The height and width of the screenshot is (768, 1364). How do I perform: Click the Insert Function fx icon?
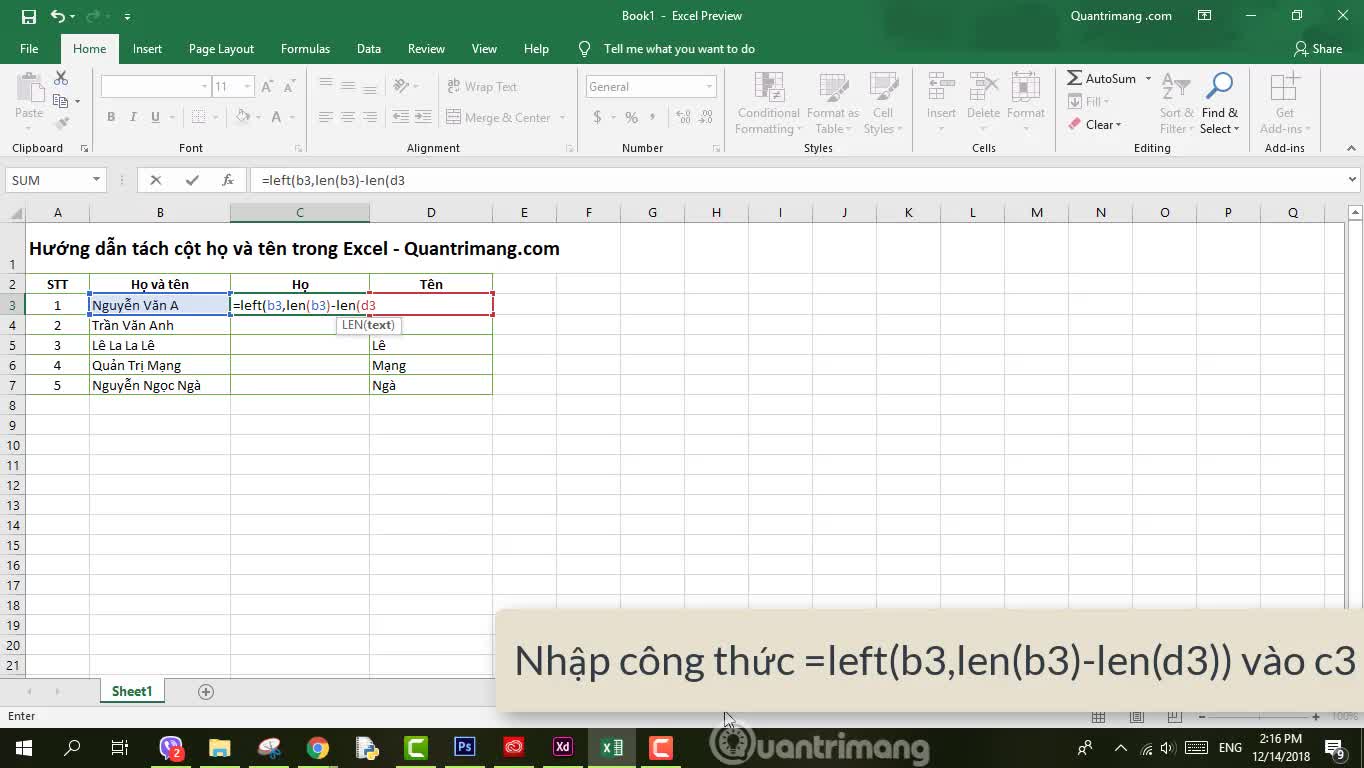[x=228, y=180]
